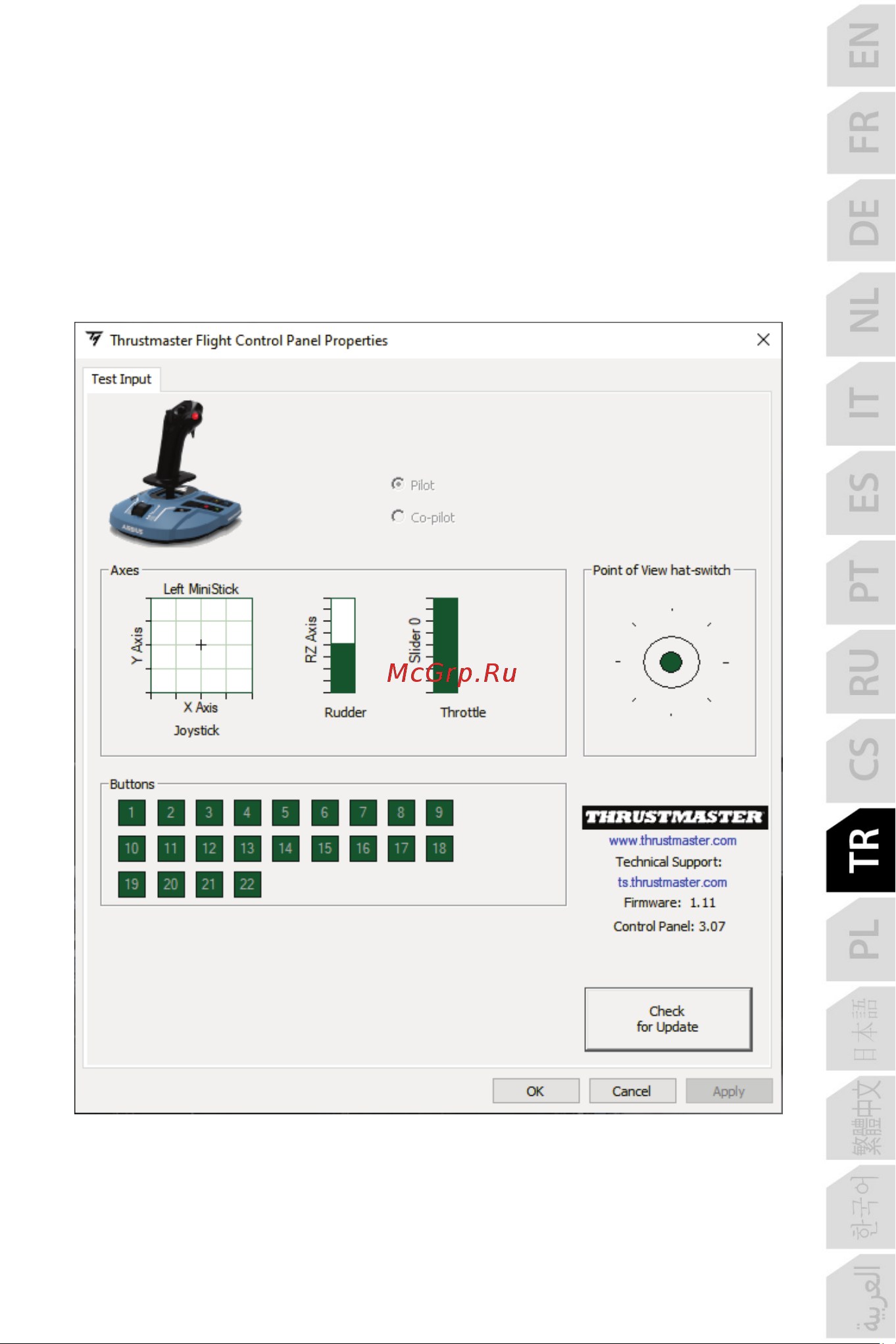Click the Check for Update button
Viewport: 896px width, 1344px height.
pos(668,1019)
